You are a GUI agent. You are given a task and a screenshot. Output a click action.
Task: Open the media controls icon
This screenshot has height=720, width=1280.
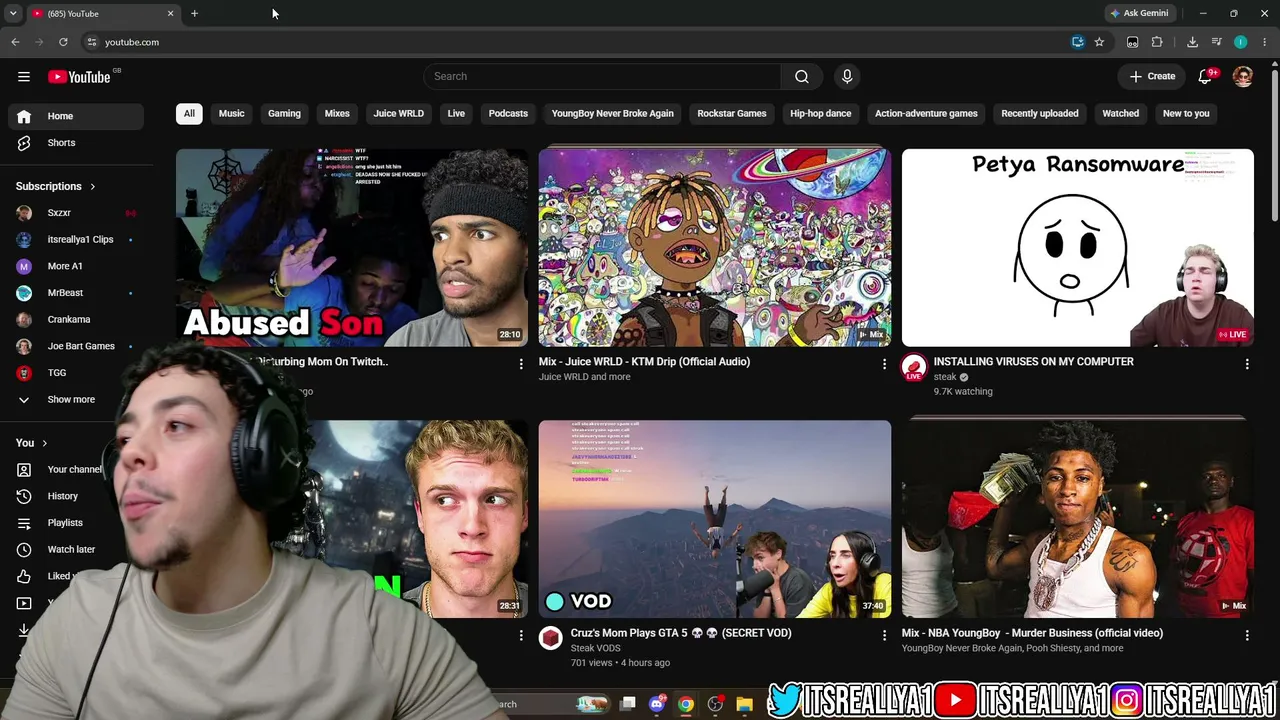(1216, 42)
